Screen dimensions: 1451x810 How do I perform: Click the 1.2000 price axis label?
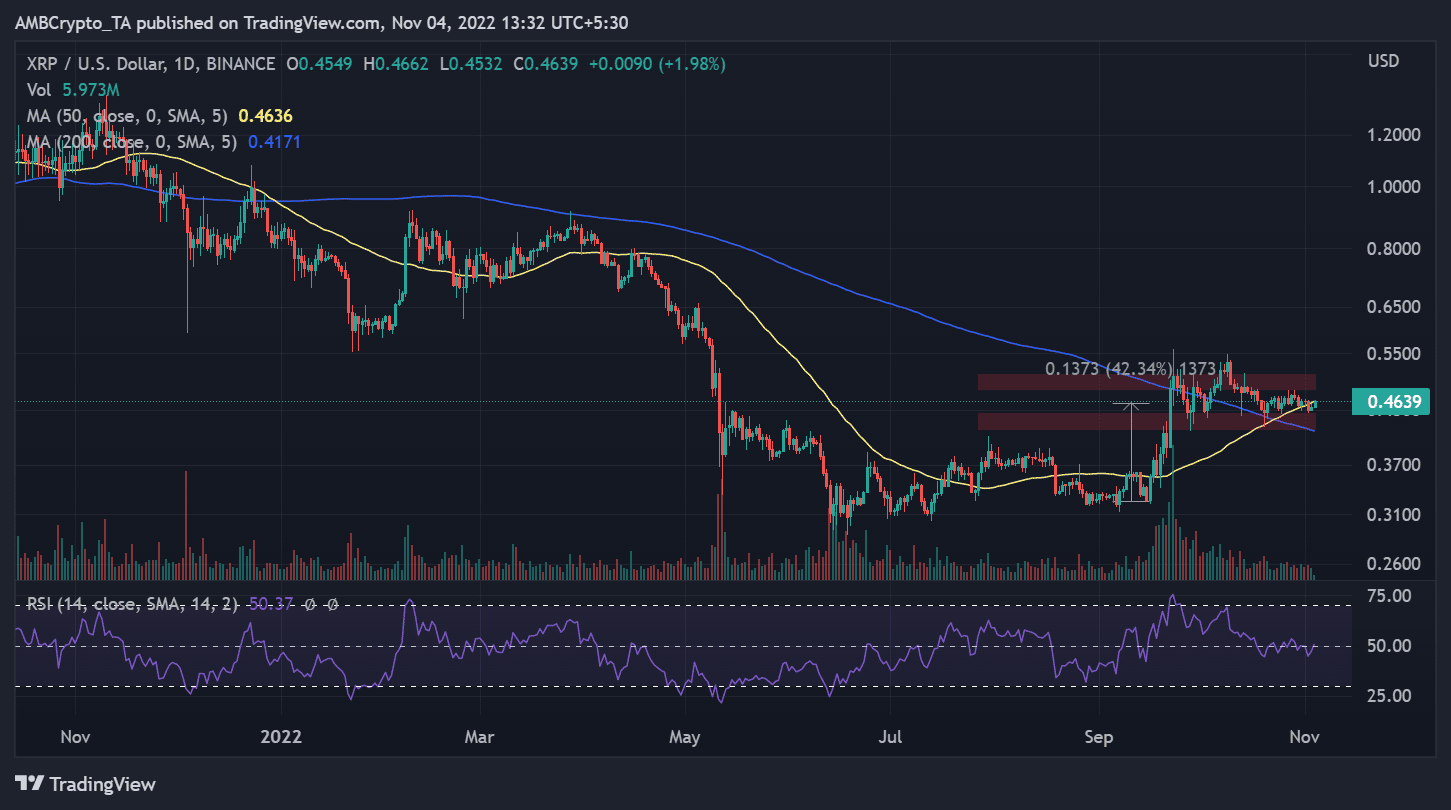click(x=1392, y=135)
